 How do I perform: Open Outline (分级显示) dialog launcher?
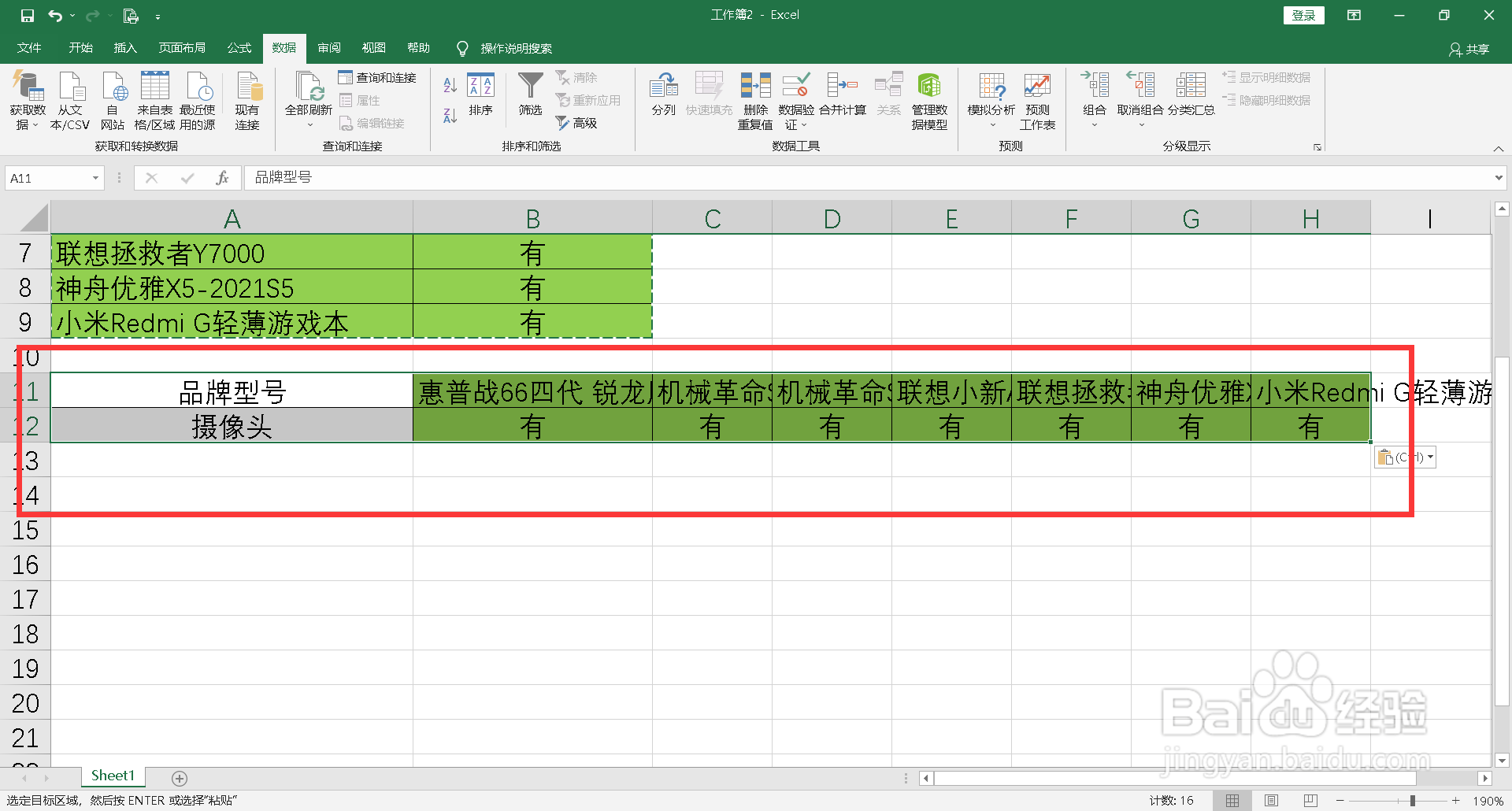click(1317, 147)
